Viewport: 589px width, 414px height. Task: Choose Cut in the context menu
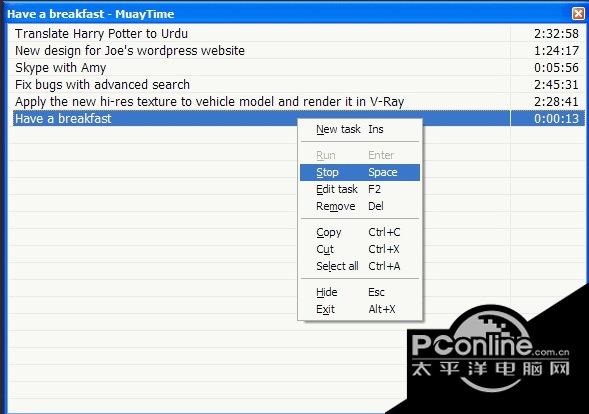coord(360,249)
